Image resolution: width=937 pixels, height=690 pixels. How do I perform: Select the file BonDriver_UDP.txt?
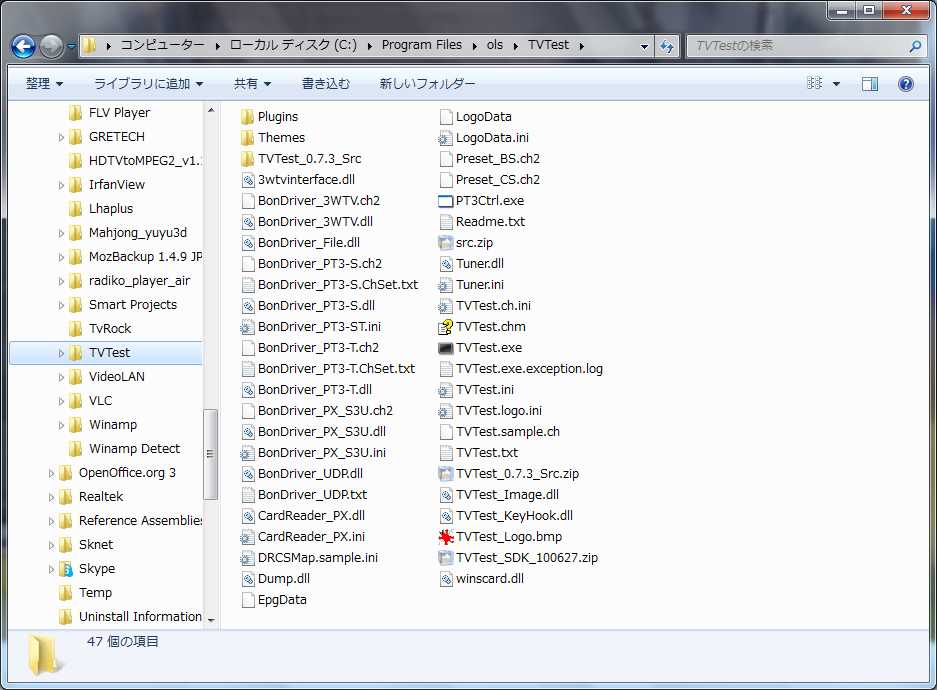click(x=312, y=495)
